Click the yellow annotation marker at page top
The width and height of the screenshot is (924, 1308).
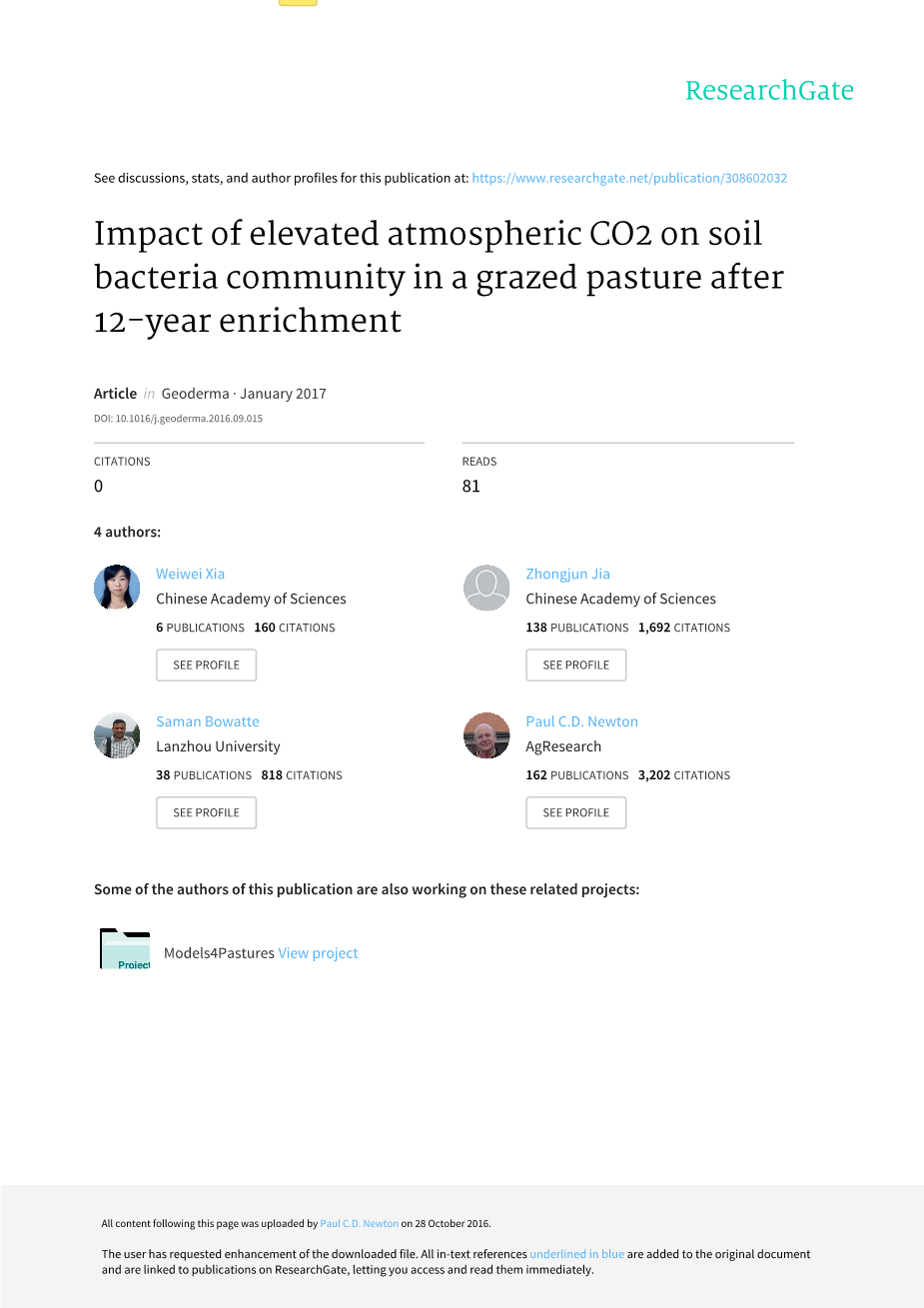[298, 3]
